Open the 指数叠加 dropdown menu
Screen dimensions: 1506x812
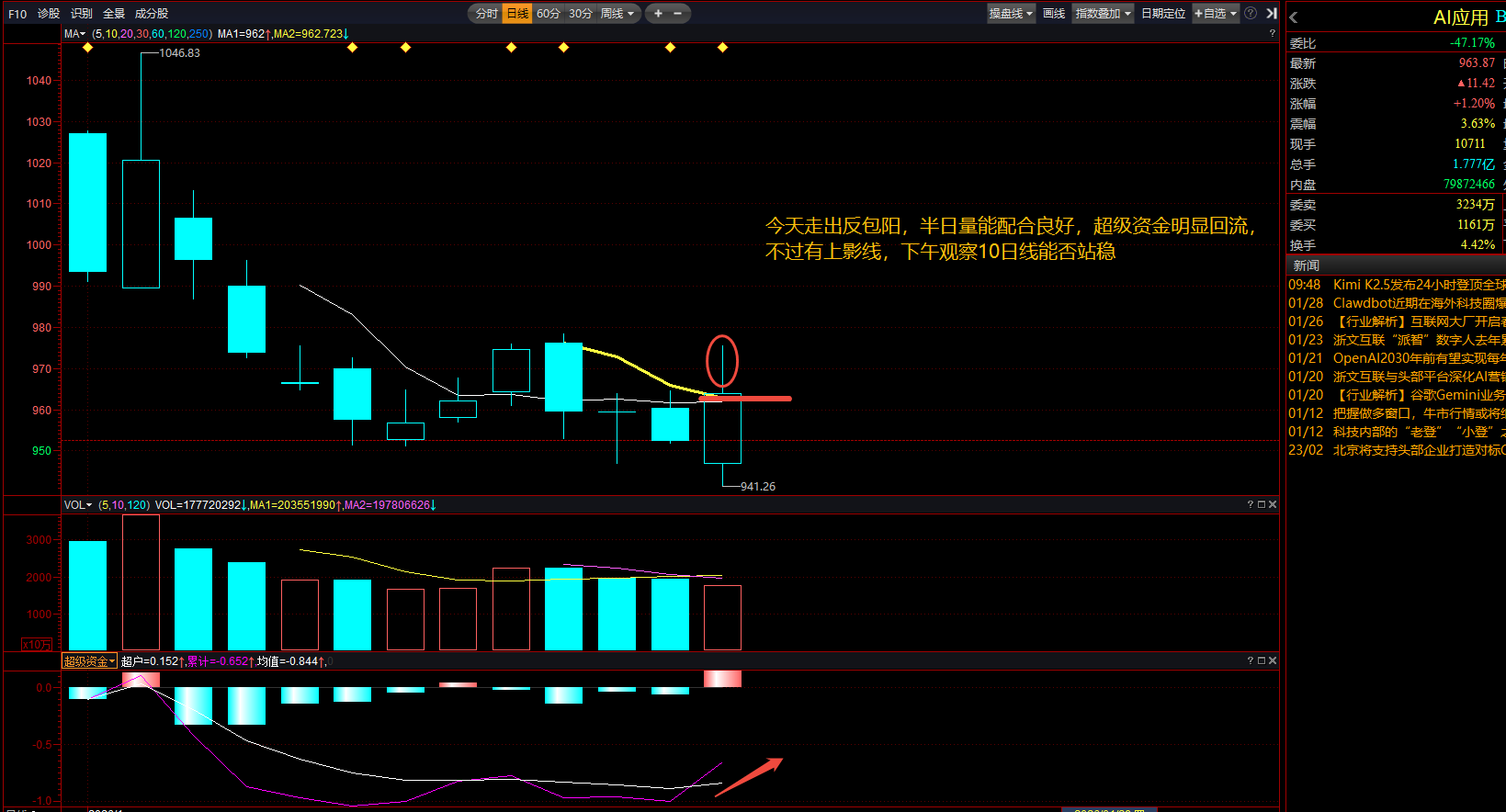[1103, 14]
